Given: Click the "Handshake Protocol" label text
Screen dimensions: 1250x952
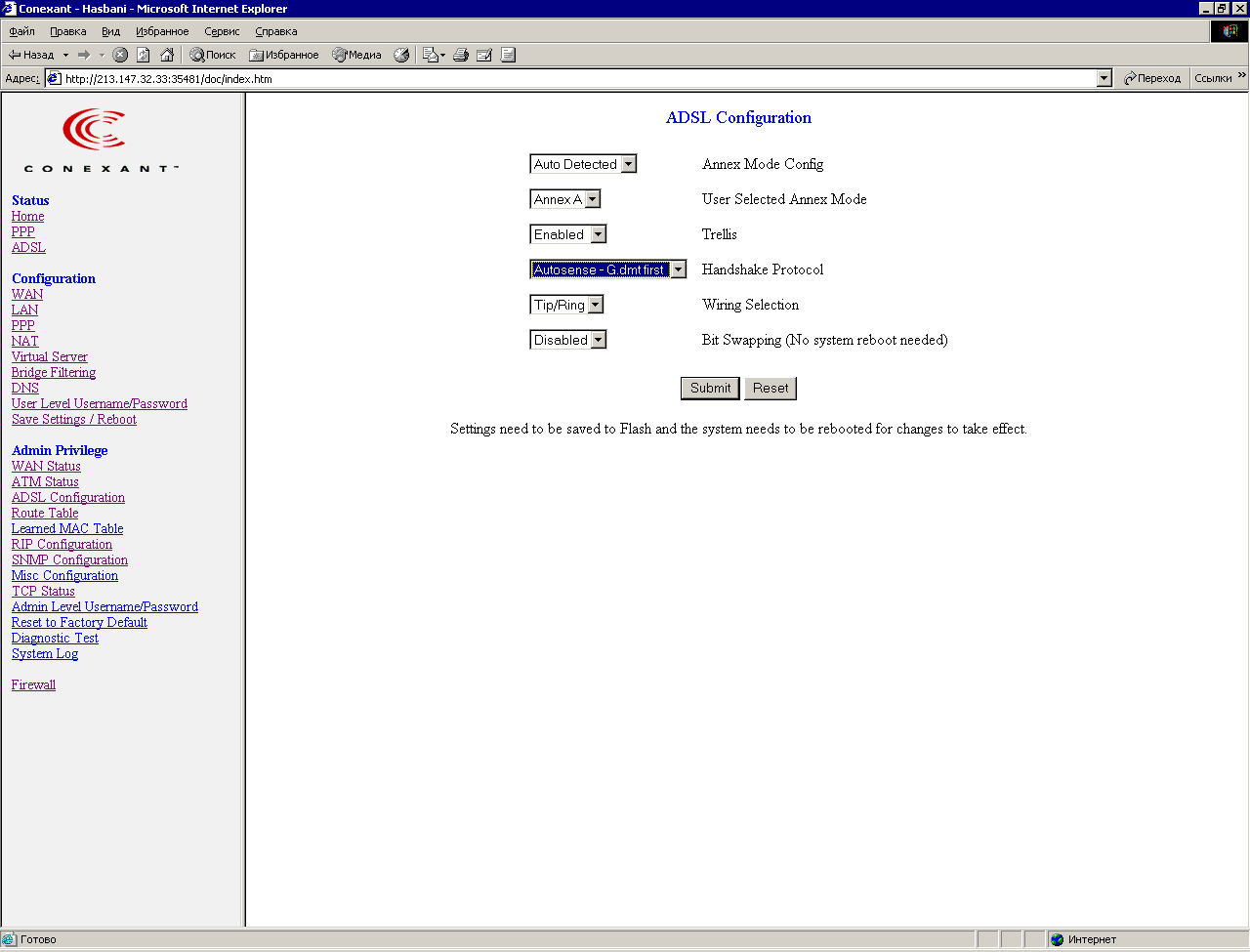Looking at the screenshot, I should [763, 269].
